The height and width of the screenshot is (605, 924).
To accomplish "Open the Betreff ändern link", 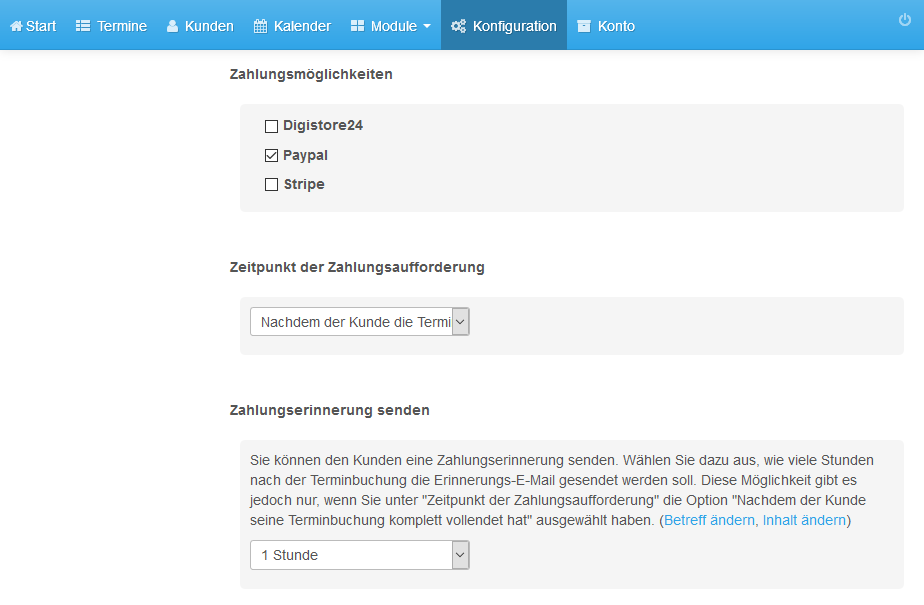I will (x=709, y=520).
